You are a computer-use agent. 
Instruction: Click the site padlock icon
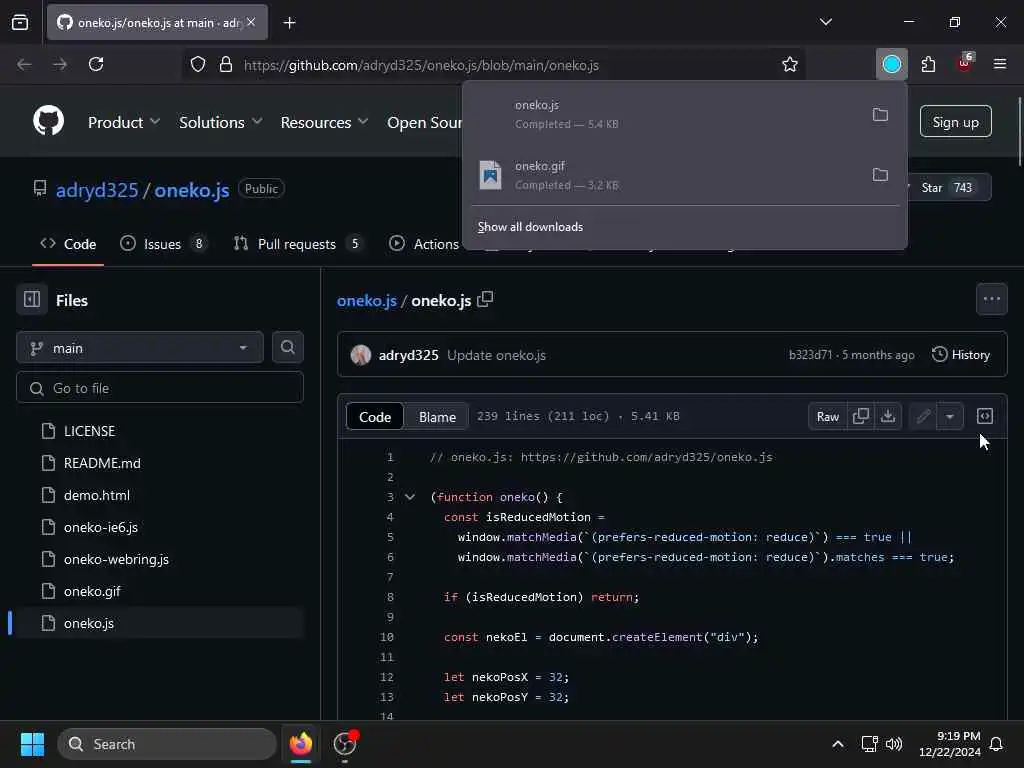[x=225, y=64]
